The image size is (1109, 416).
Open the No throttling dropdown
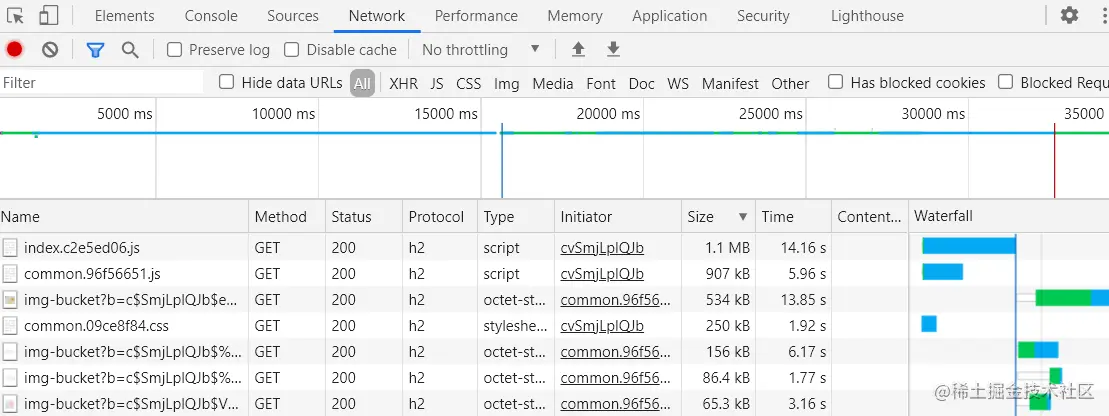point(480,50)
